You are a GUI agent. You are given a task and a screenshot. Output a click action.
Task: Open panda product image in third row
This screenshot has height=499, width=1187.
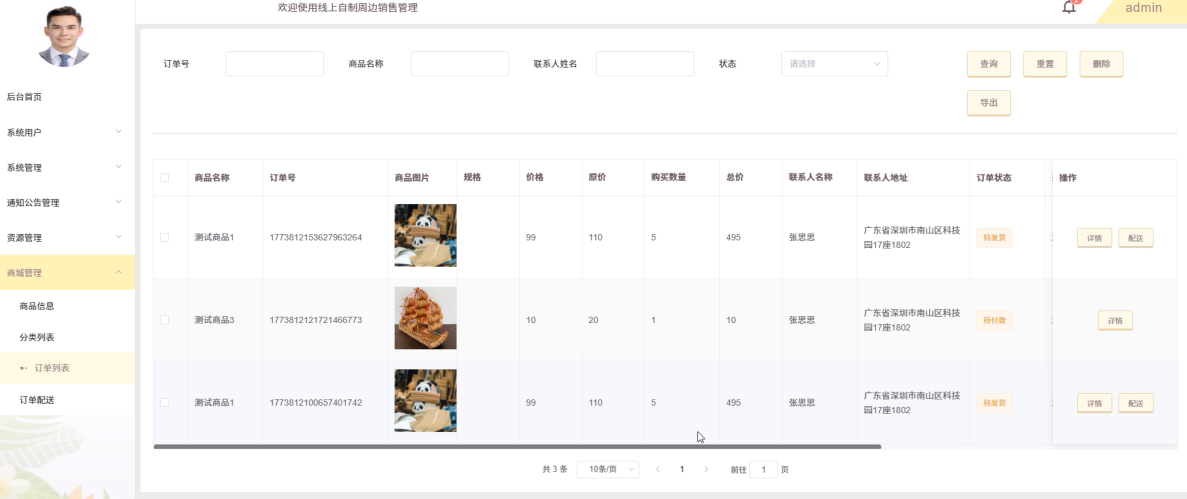425,401
